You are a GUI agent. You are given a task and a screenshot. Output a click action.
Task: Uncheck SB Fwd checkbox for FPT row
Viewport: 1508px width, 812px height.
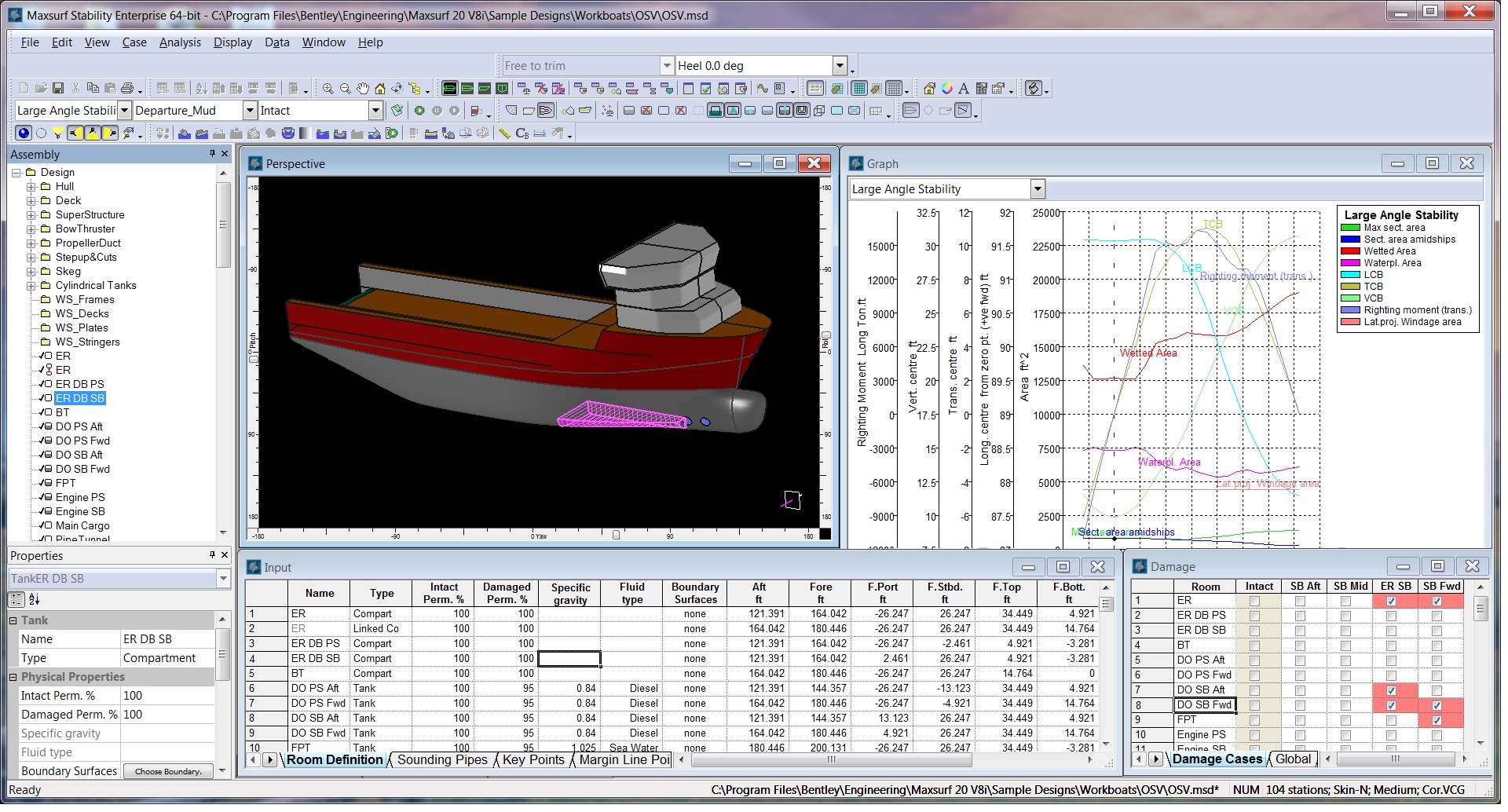[x=1437, y=721]
